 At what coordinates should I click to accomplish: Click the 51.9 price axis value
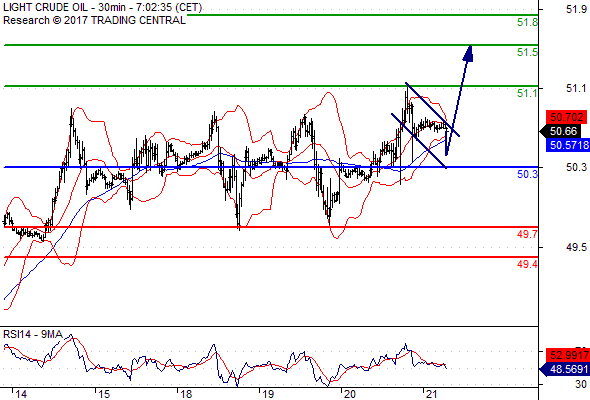(576, 9)
